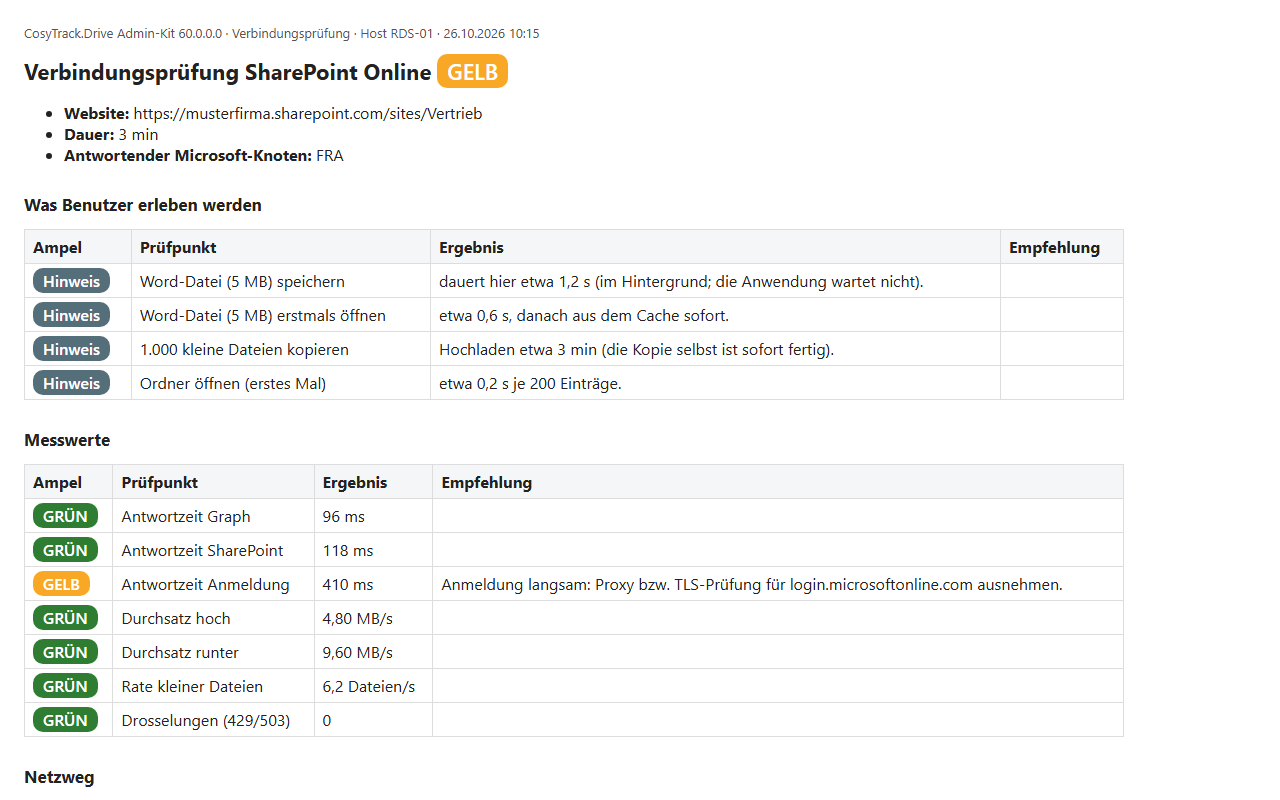Click GRÜN badge for Antwortzeit Graph

[x=65, y=516]
